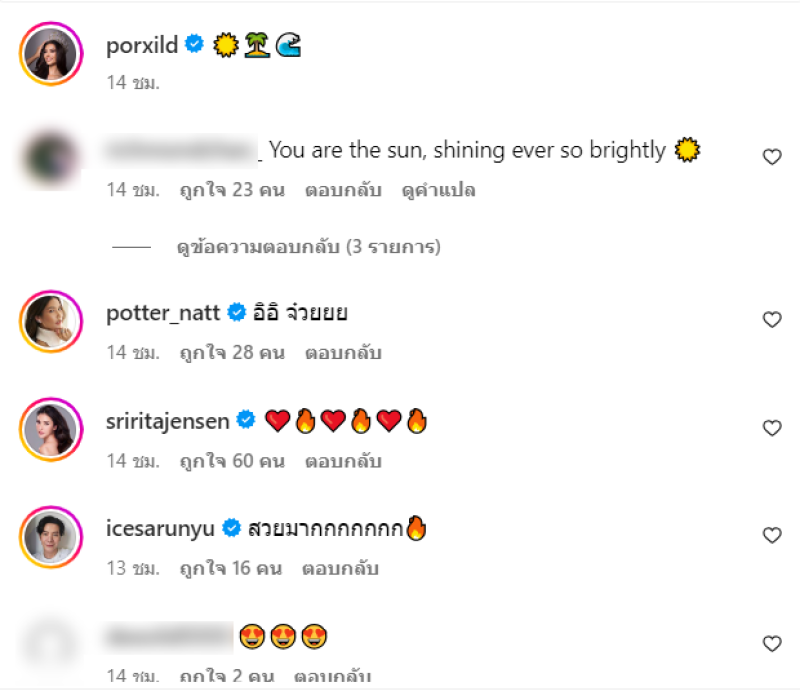Screen dimensions: 800x700
Task: Like potter_natt's comment with the heart
Action: tap(771, 320)
